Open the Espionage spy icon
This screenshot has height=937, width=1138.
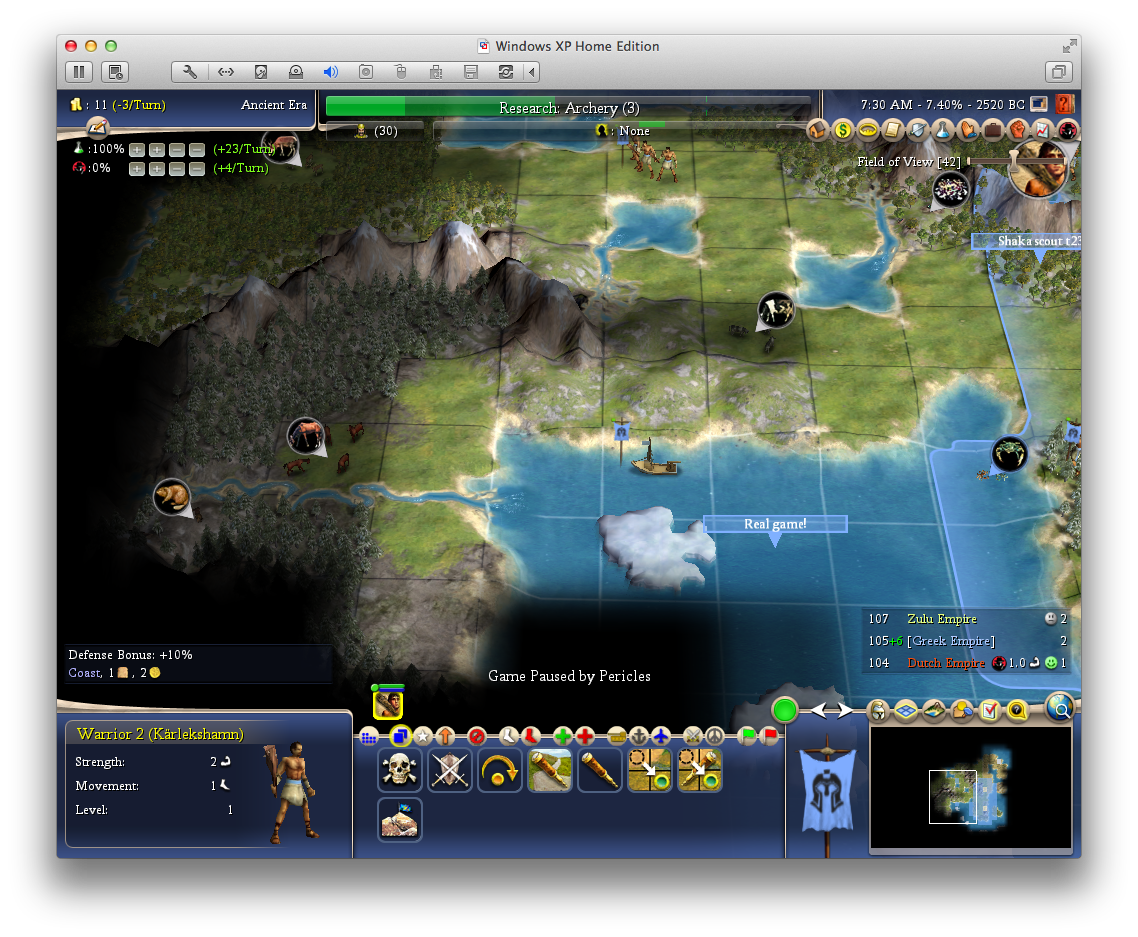[1068, 130]
